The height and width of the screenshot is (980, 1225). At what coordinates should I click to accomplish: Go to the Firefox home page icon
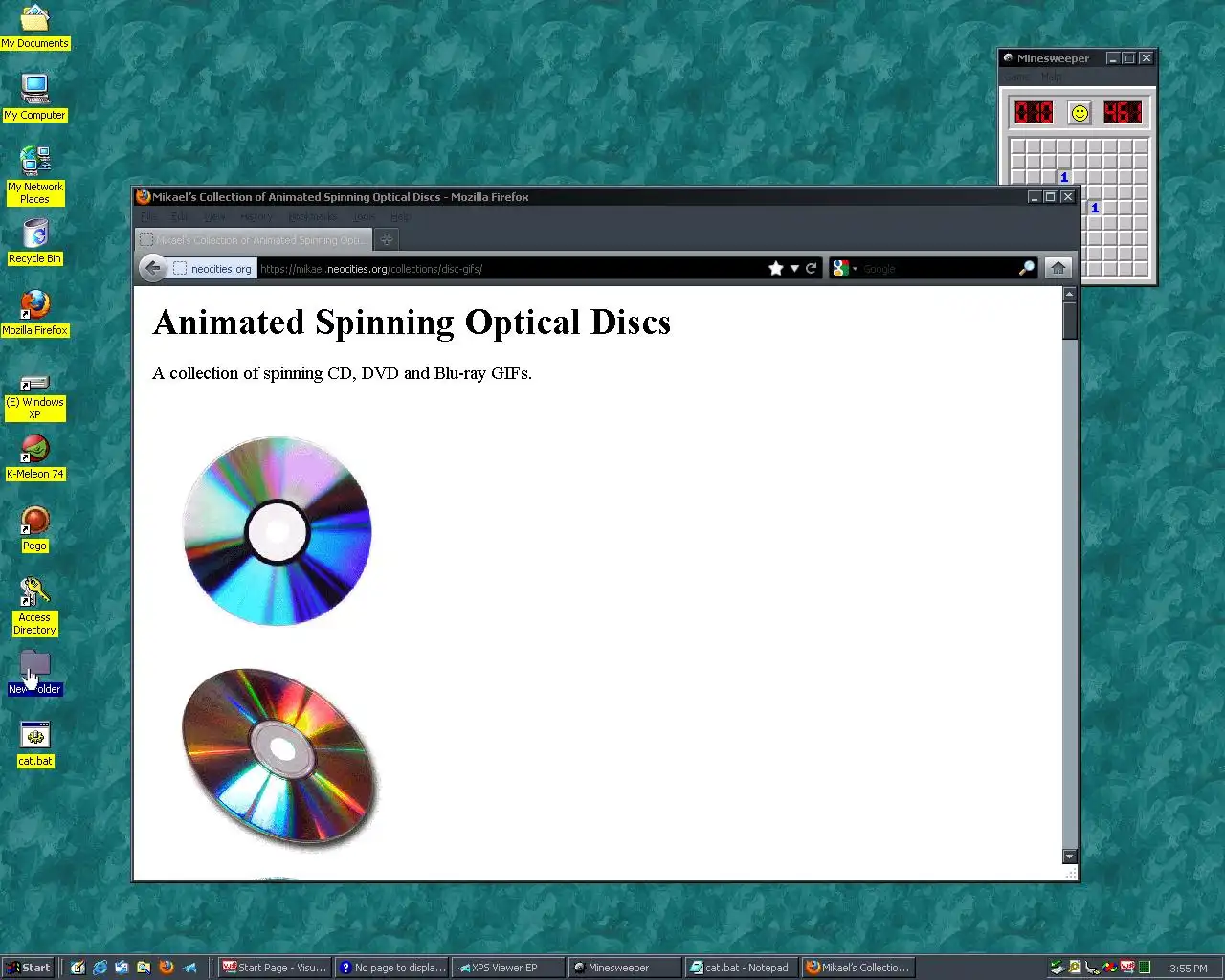1058,269
